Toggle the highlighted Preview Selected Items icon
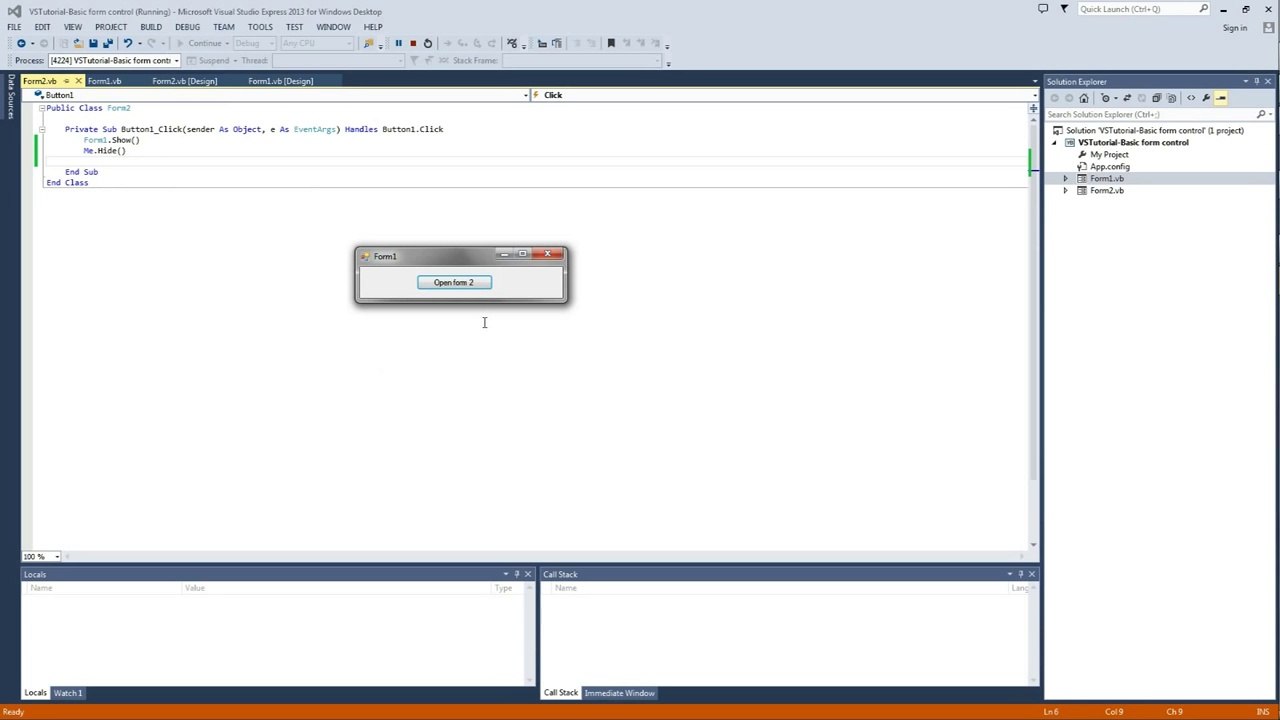Image resolution: width=1280 pixels, height=720 pixels. pyautogui.click(x=1221, y=98)
